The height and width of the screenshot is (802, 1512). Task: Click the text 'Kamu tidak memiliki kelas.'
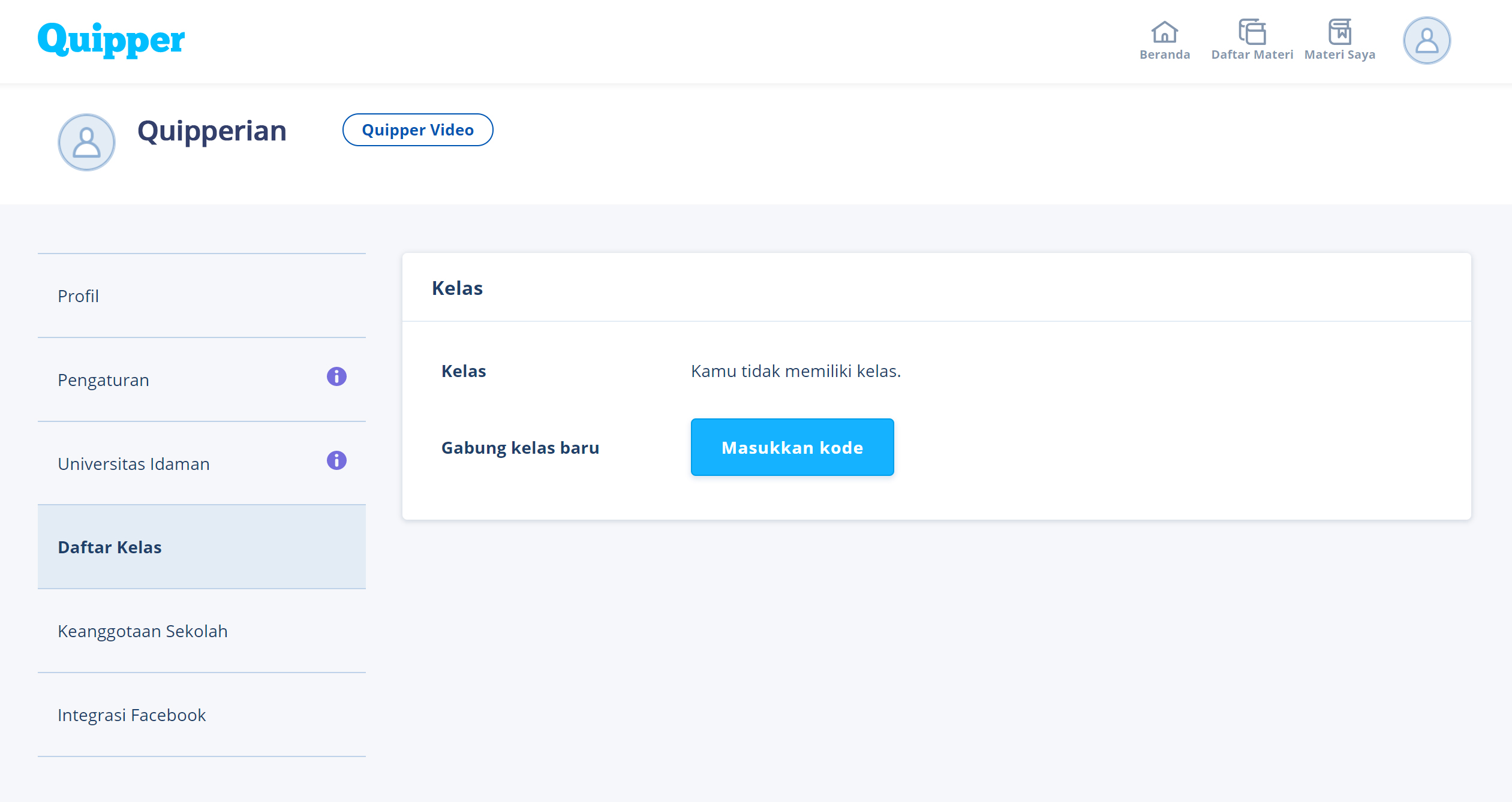pos(796,371)
